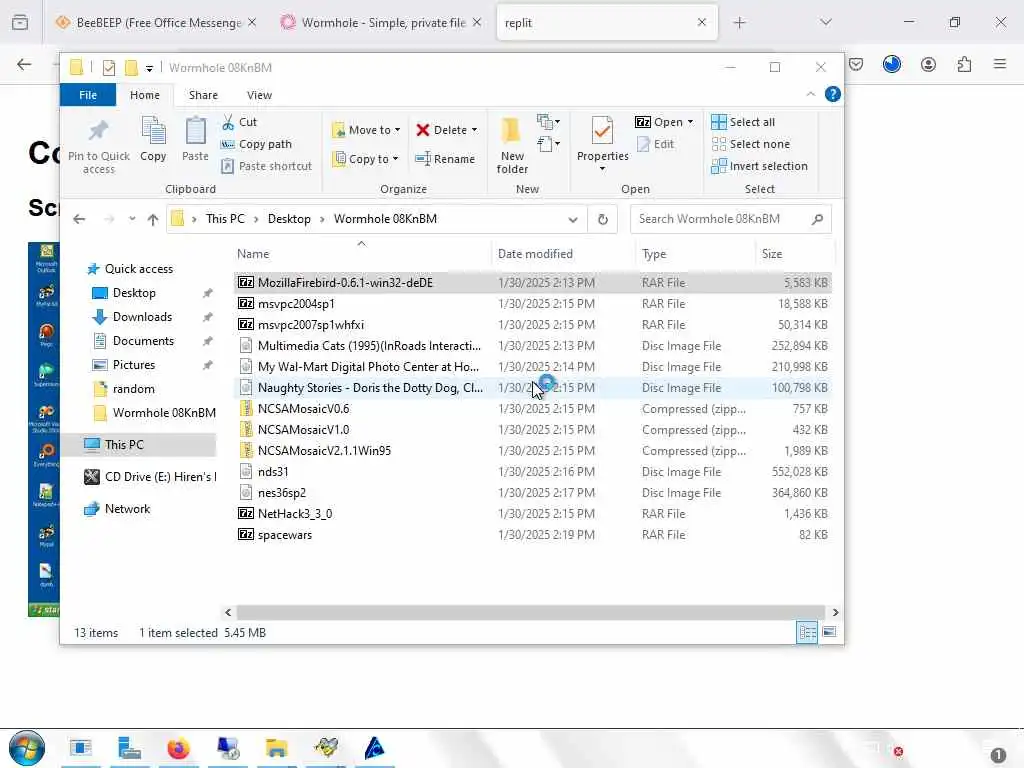The width and height of the screenshot is (1024, 768).
Task: Open new browser tab plus button
Action: click(x=739, y=23)
